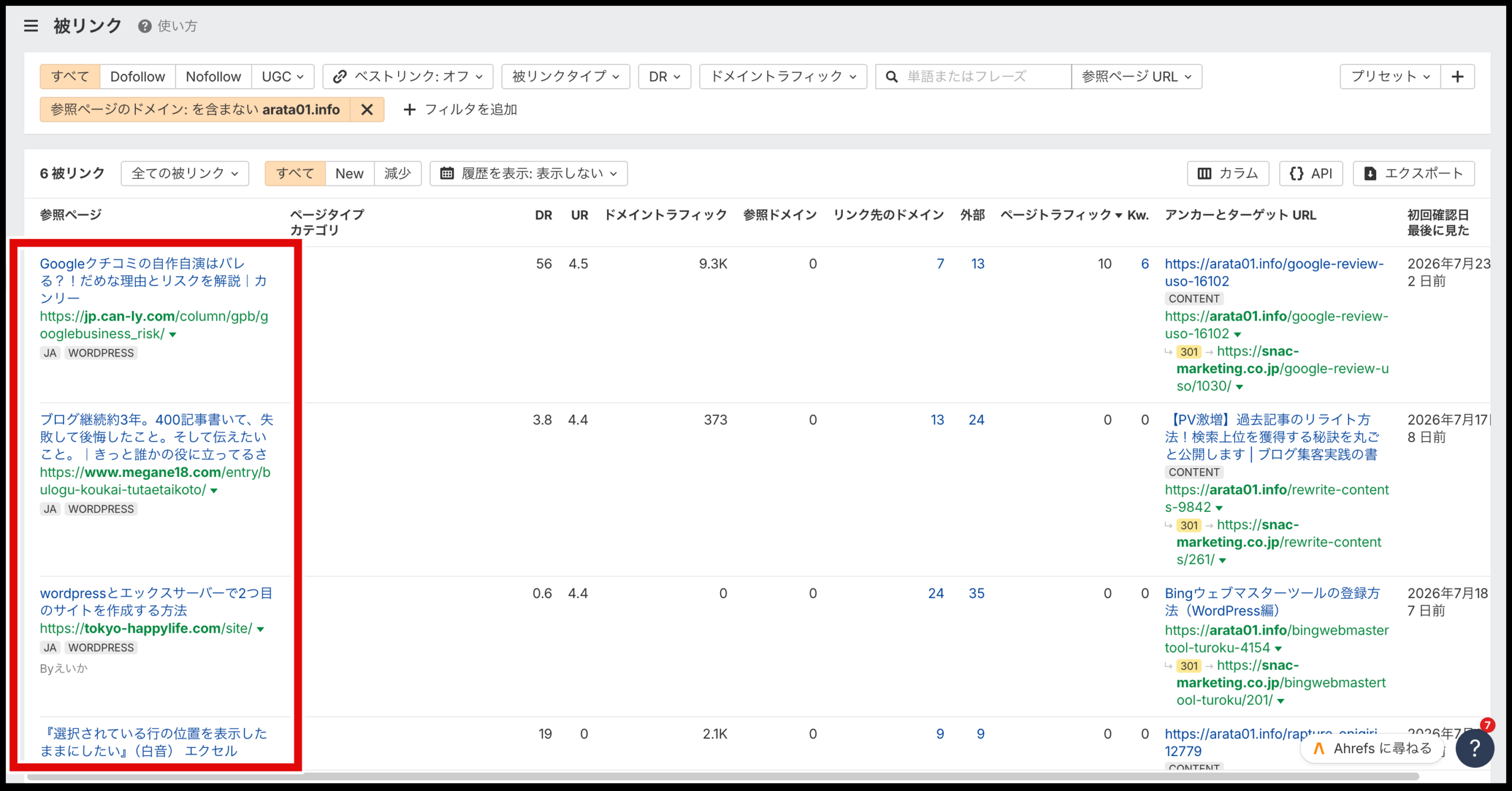The height and width of the screenshot is (791, 1512).
Task: Open the 使い方 help icon
Action: pyautogui.click(x=145, y=26)
